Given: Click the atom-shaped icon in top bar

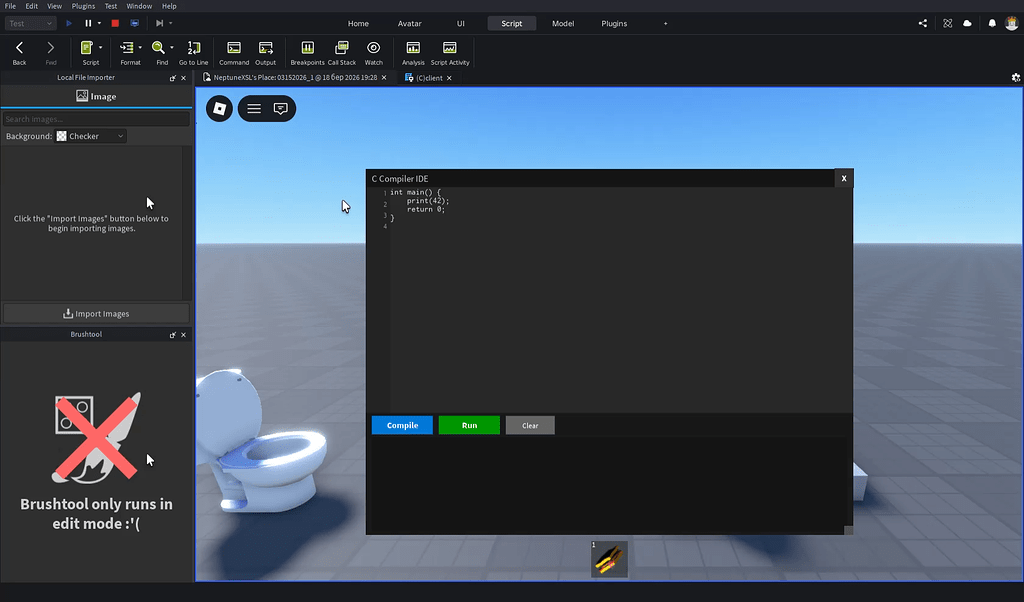Looking at the screenshot, I should tap(948, 24).
